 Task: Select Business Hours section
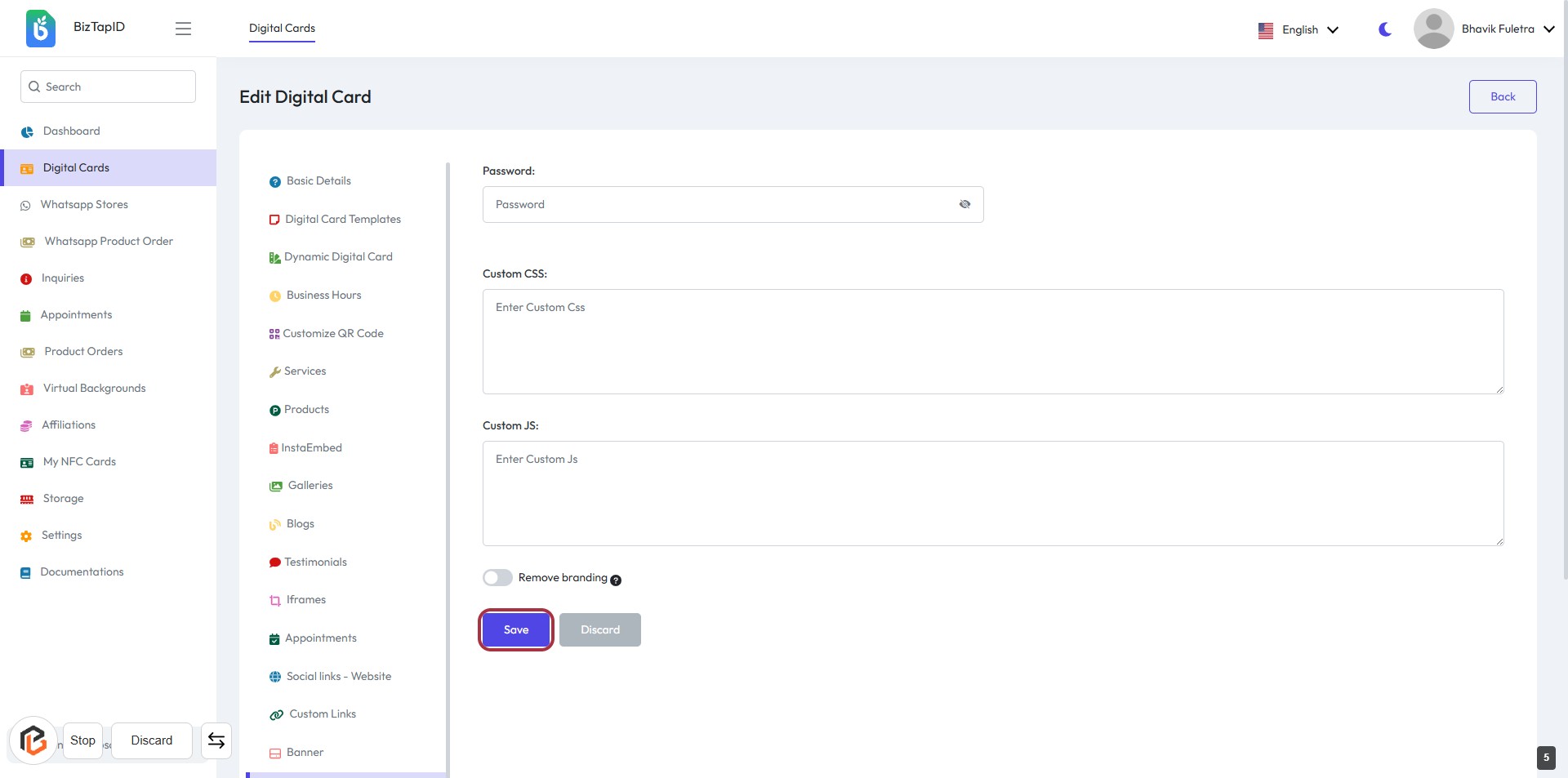[x=323, y=296]
